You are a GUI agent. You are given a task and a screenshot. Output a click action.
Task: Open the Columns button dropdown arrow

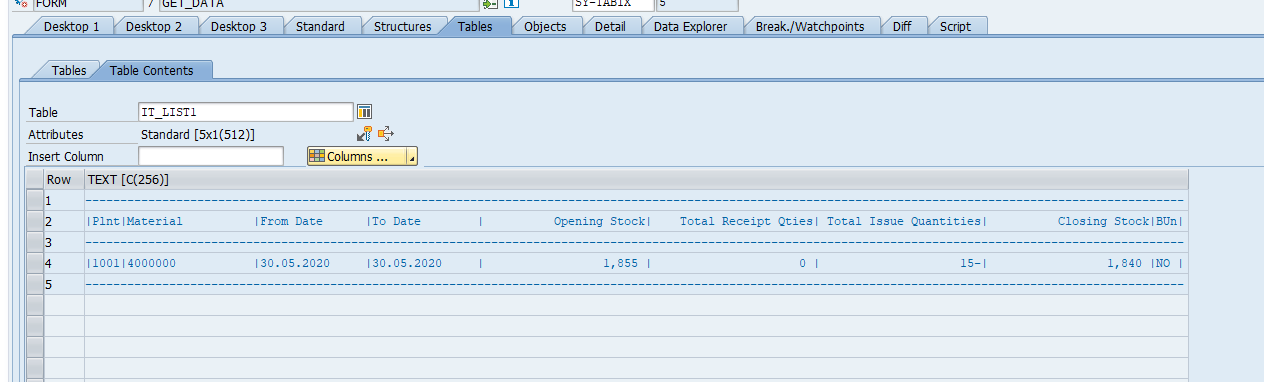(x=411, y=158)
